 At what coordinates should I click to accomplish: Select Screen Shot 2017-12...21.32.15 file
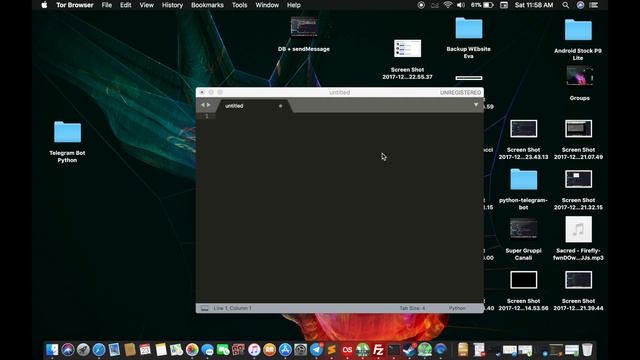[578, 190]
